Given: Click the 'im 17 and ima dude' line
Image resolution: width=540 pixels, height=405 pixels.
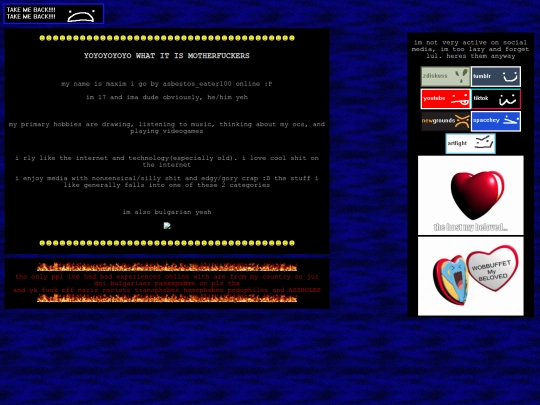Looking at the screenshot, I should 167,97.
